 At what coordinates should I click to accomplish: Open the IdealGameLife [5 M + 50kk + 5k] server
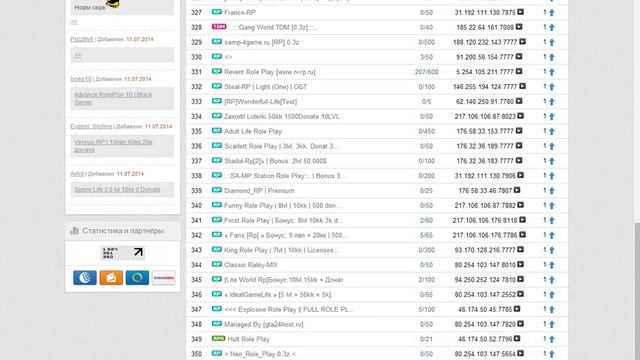(x=278, y=295)
